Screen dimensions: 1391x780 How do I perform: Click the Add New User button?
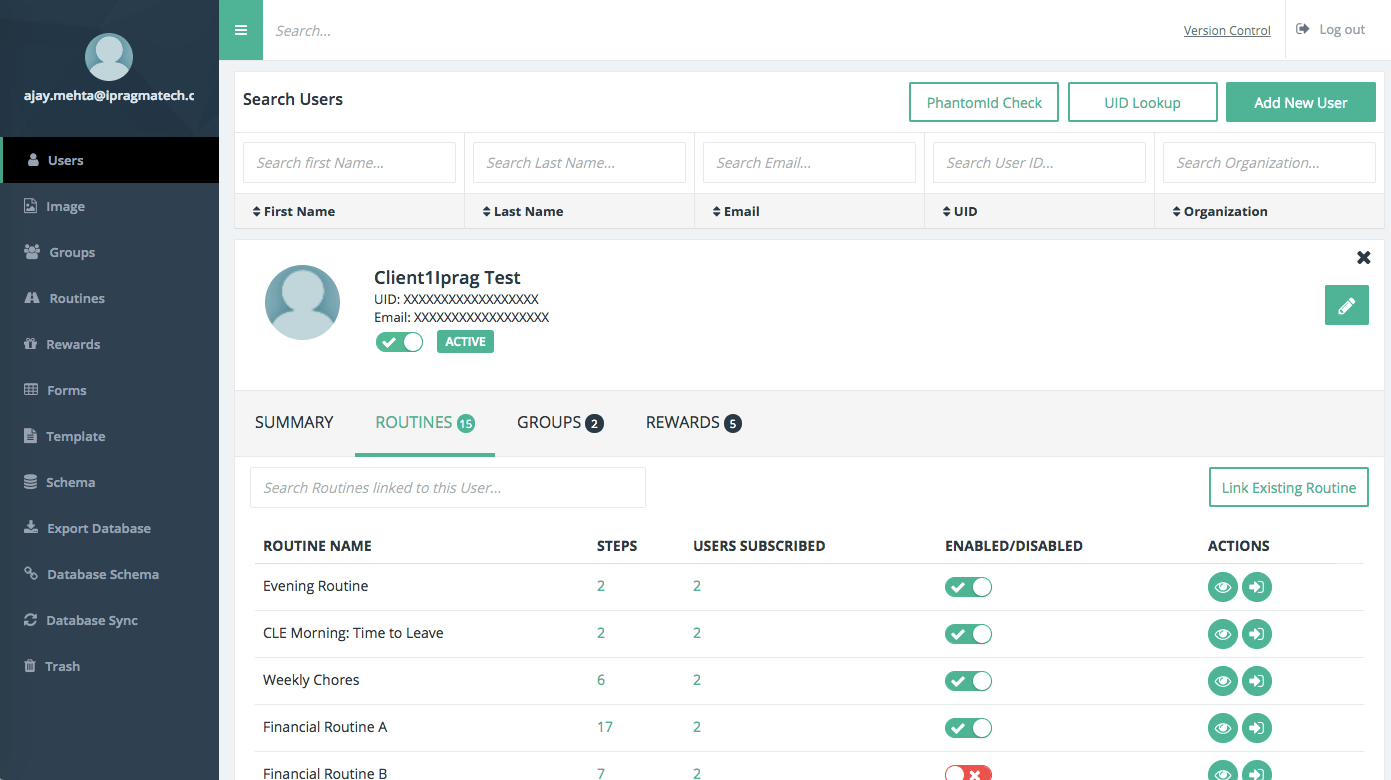point(1301,102)
